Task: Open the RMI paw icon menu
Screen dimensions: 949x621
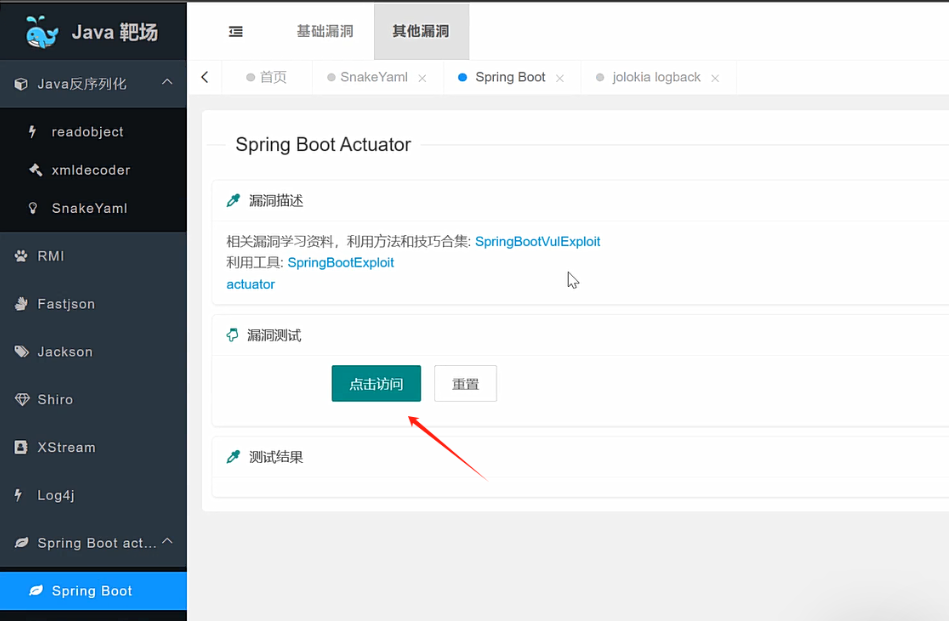Action: tap(21, 256)
